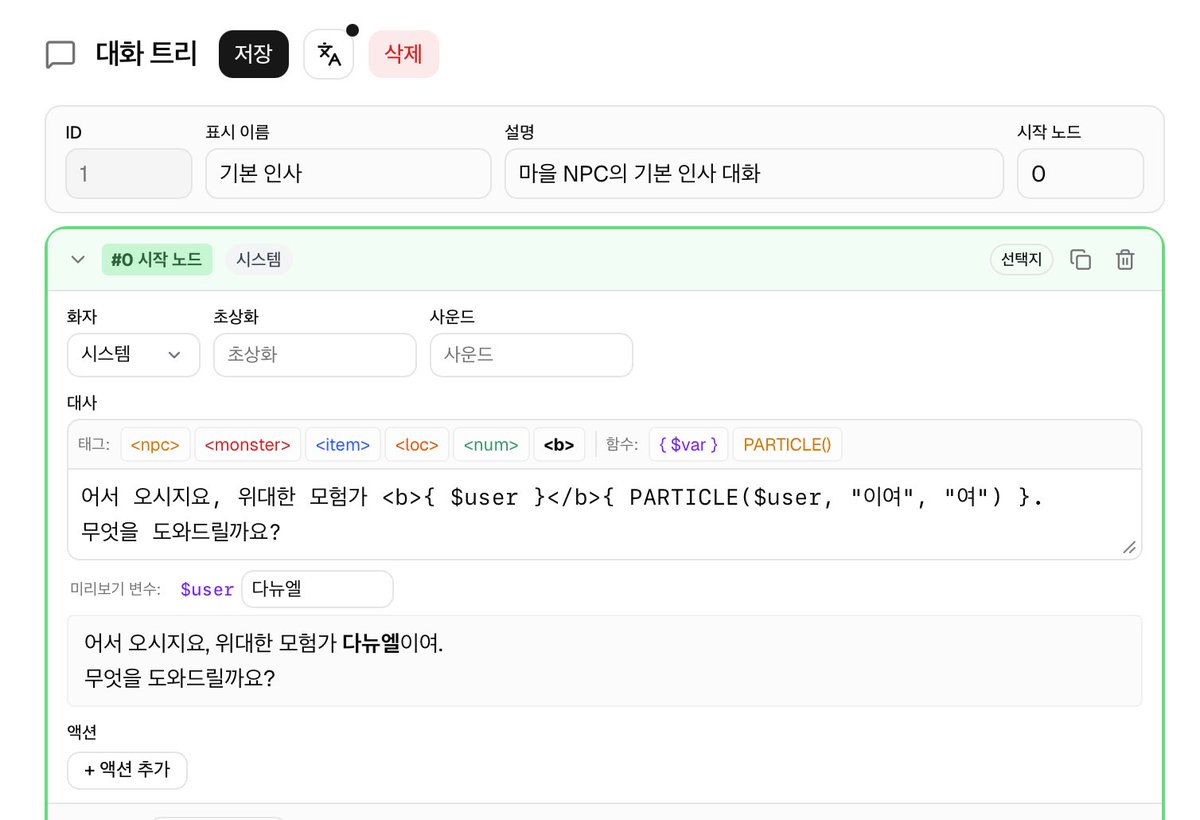
Task: Focus the 초상화 input field
Action: coord(314,355)
